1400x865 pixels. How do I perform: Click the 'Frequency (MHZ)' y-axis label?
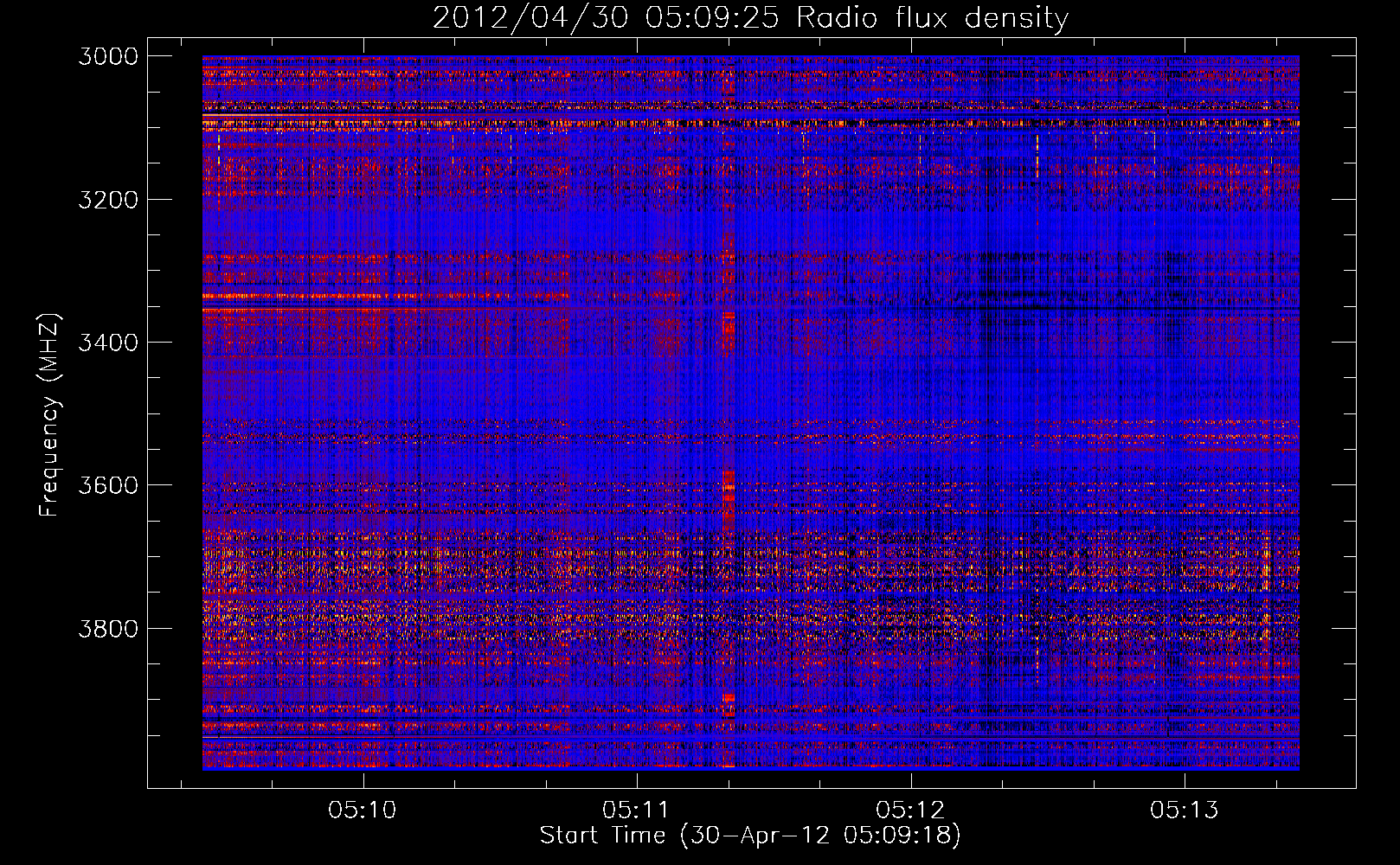(x=49, y=415)
